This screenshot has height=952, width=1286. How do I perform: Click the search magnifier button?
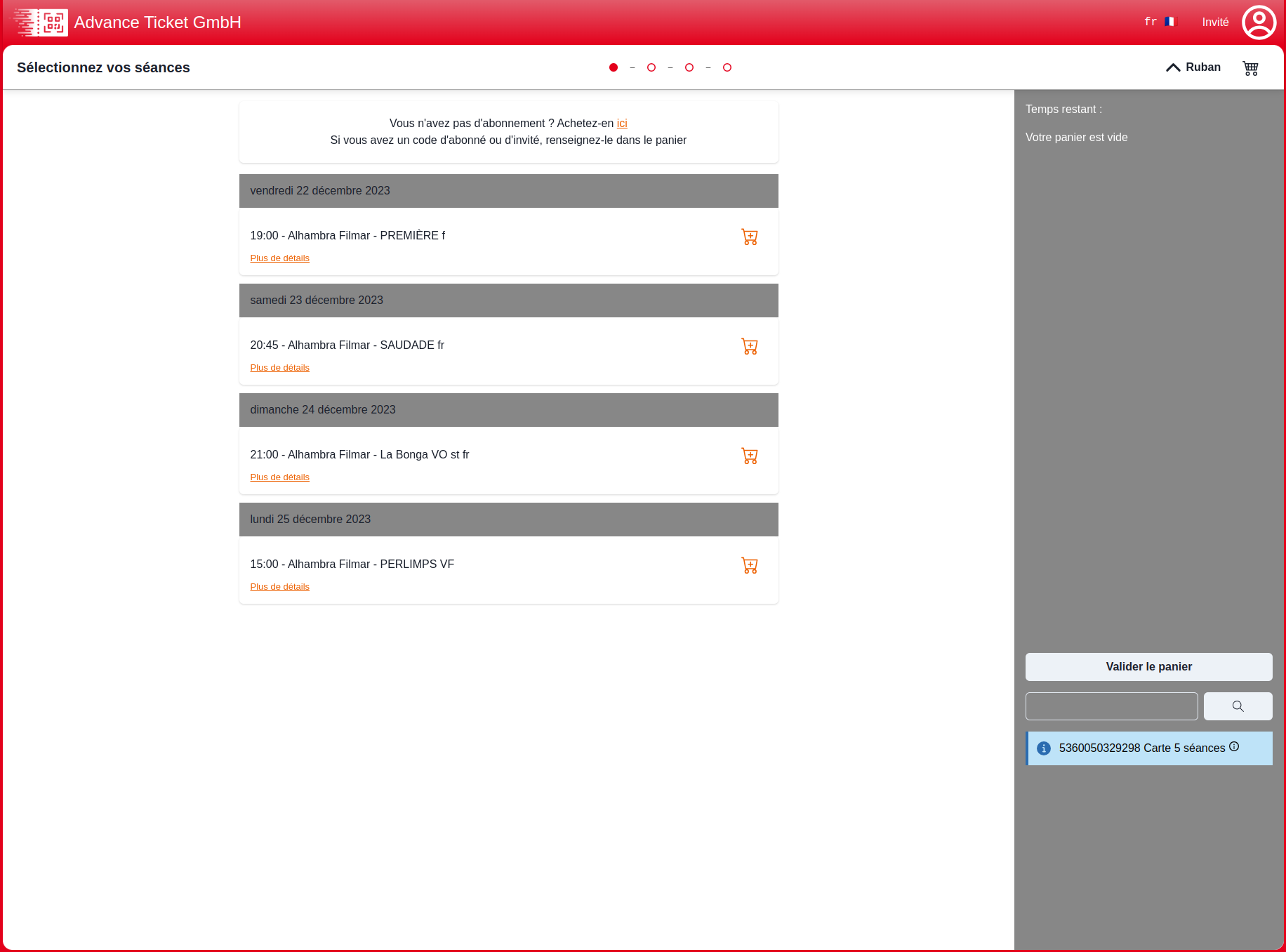tap(1238, 706)
